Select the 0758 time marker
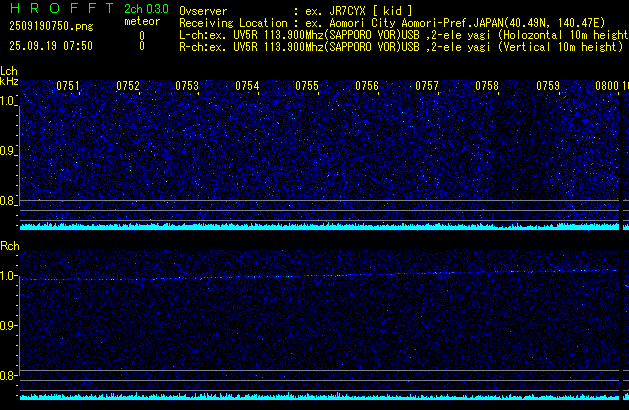Viewport: 629px width, 410px height. coord(487,86)
